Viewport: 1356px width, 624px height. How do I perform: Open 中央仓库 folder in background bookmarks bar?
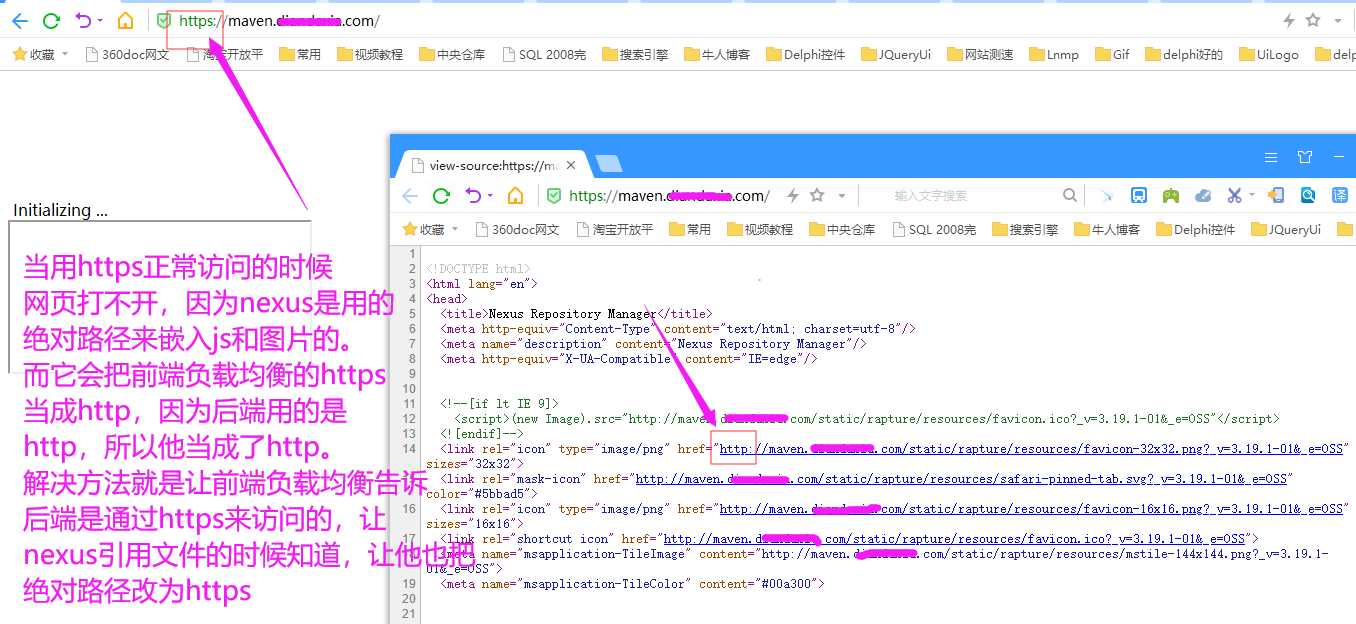tap(452, 54)
